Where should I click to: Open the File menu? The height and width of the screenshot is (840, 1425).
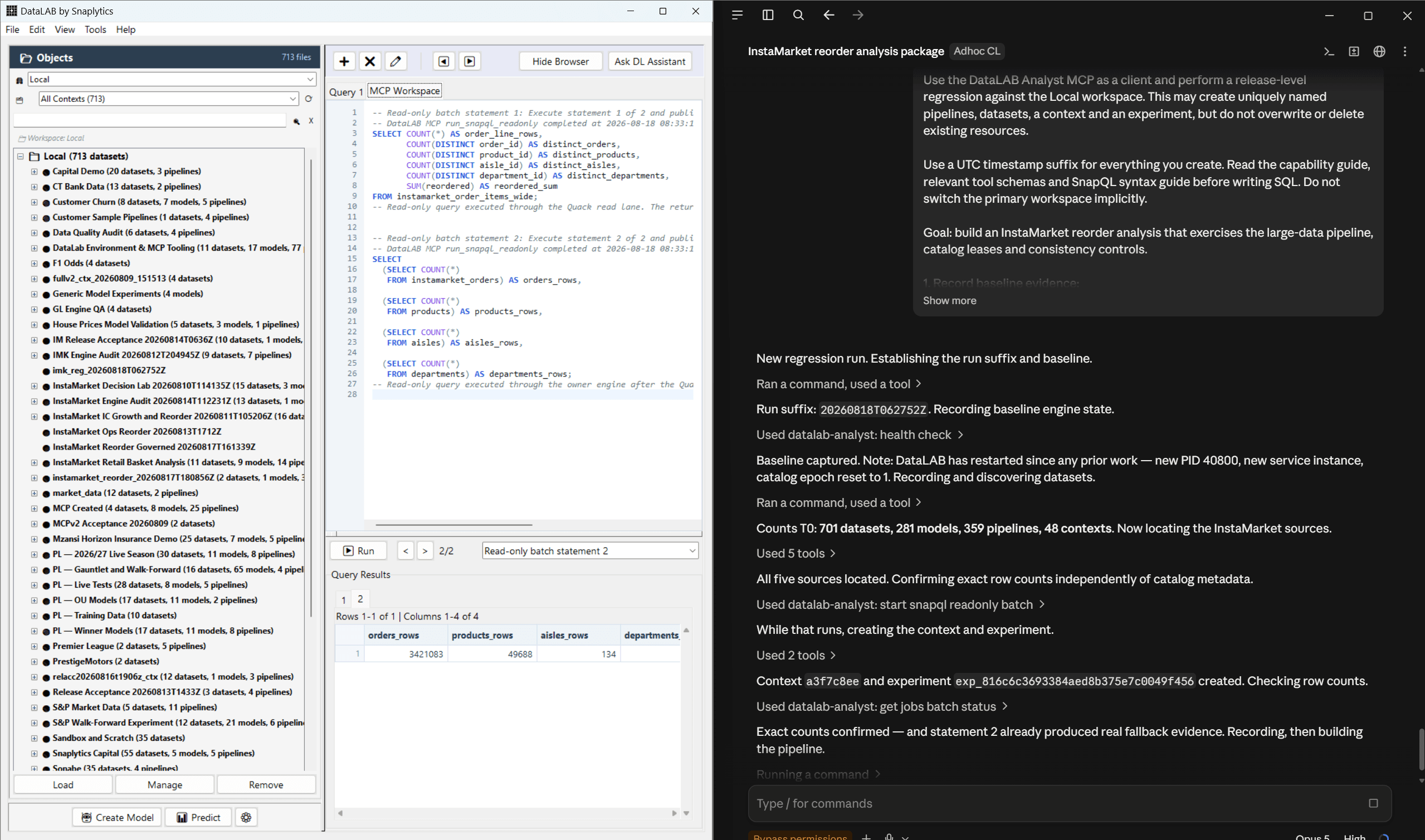coord(12,30)
